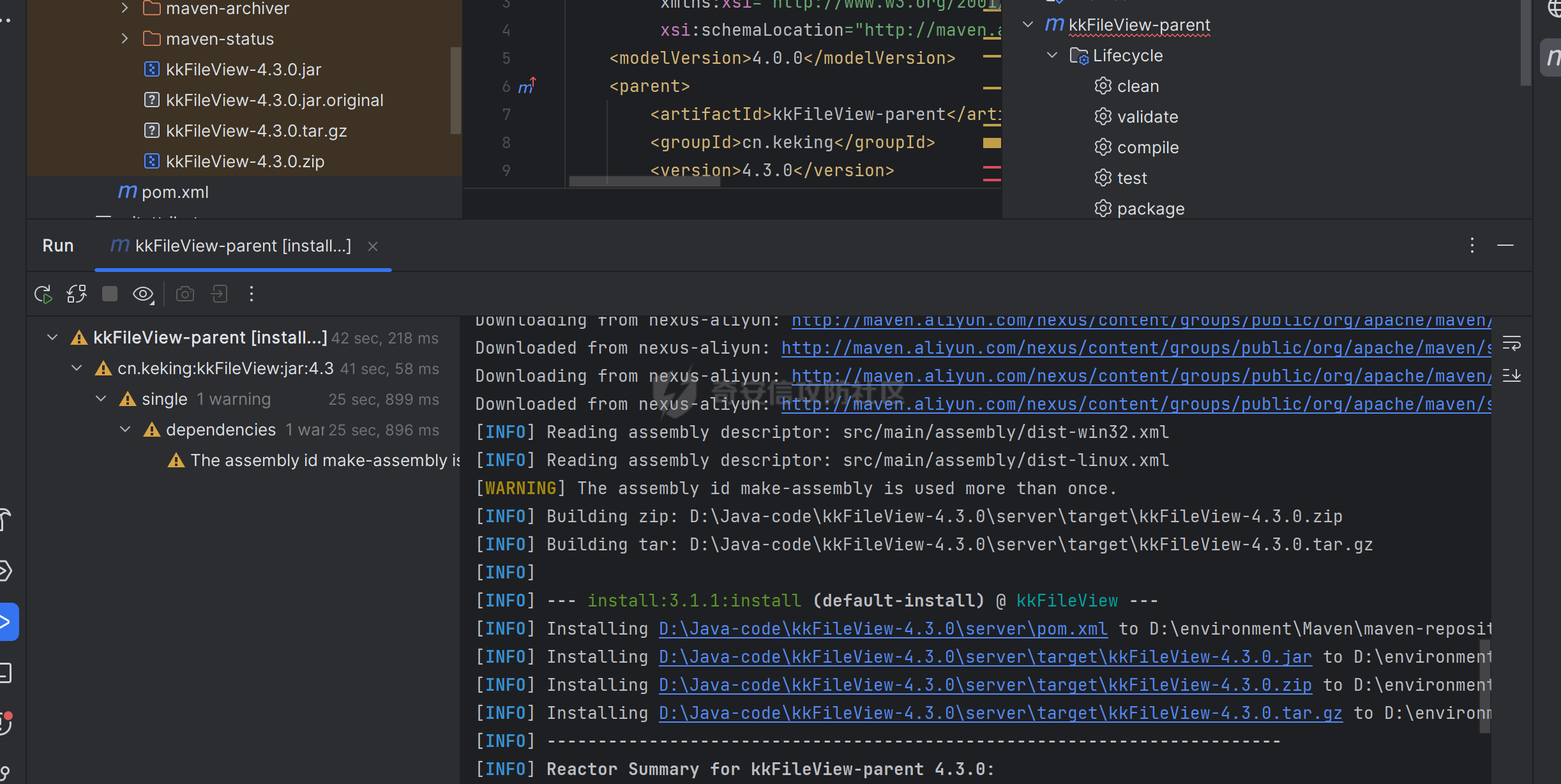Select kkFileView-4.3.0.tar.gz file
Screen dimensions: 1561x784
(x=245, y=131)
